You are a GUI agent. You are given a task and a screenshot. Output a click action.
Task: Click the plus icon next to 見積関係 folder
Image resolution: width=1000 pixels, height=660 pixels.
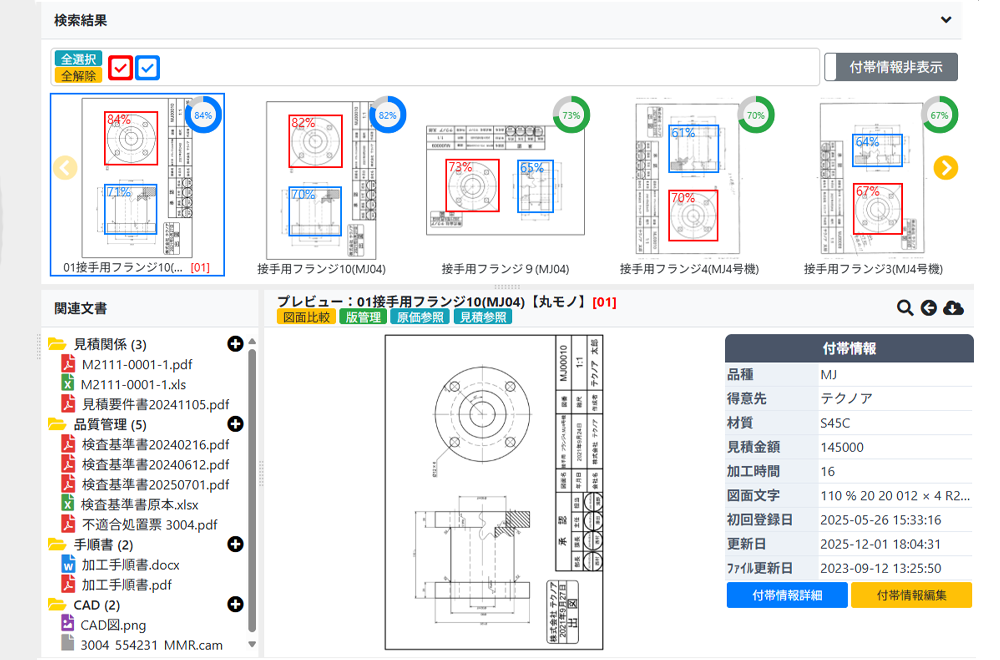[x=235, y=344]
